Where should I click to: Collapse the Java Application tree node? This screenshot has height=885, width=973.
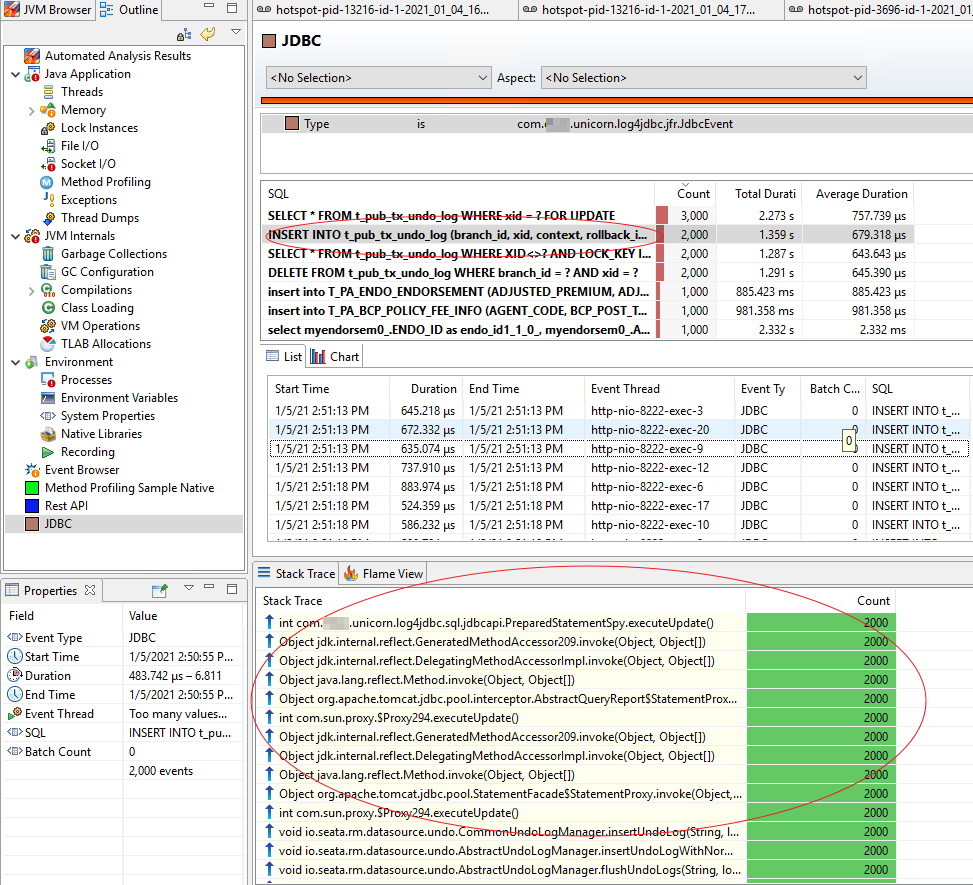(x=15, y=74)
